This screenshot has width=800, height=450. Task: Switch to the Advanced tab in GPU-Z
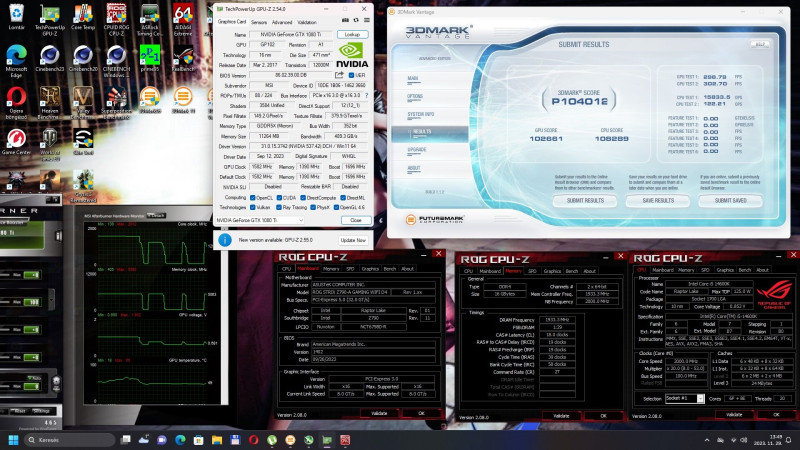282,22
